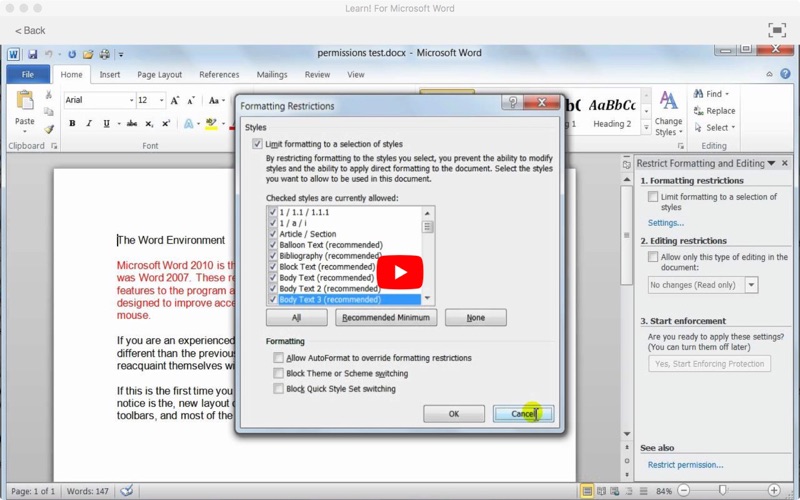Click the Recommended Minimum button
This screenshot has width=800, height=500.
[386, 317]
